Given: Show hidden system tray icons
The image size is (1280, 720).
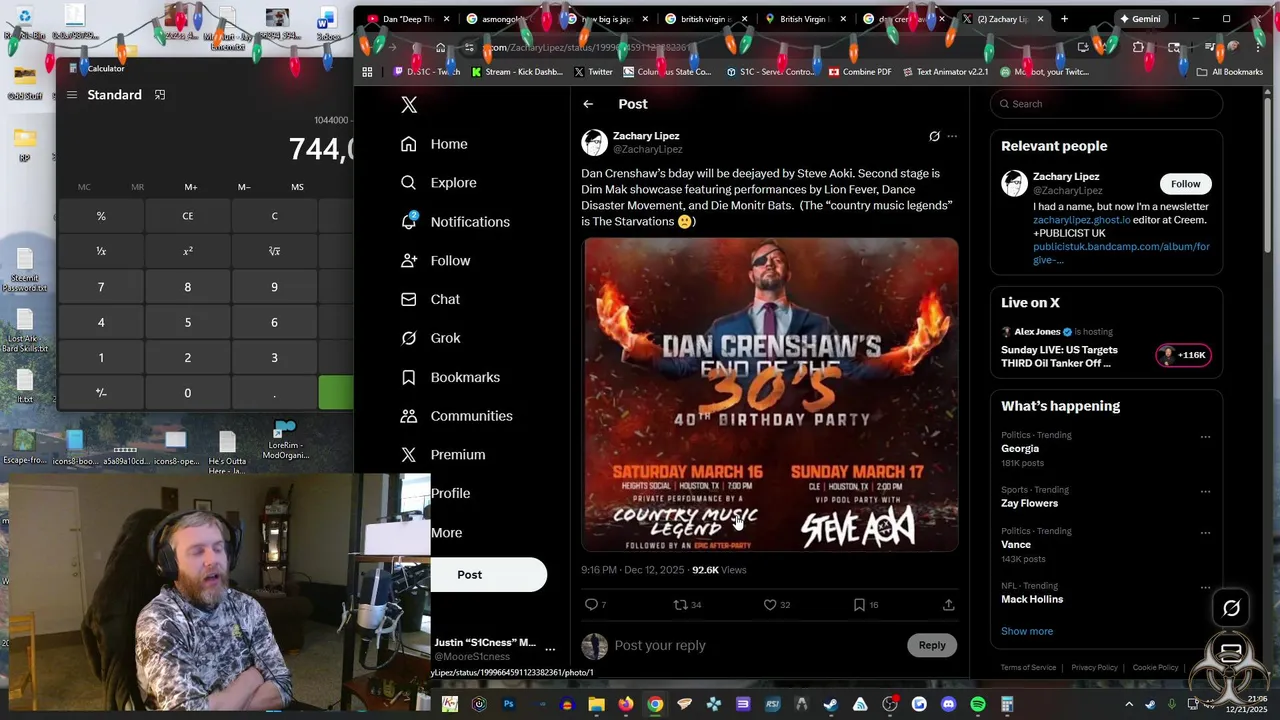Looking at the screenshot, I should click(x=1129, y=704).
